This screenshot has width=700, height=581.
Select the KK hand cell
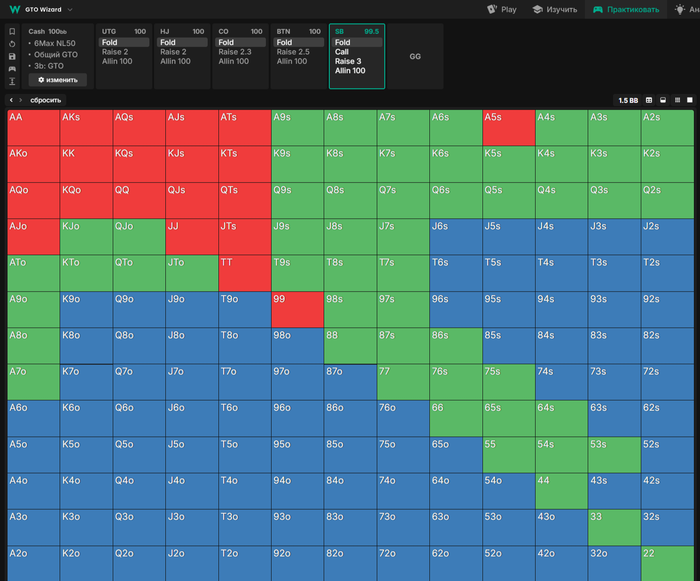86,164
